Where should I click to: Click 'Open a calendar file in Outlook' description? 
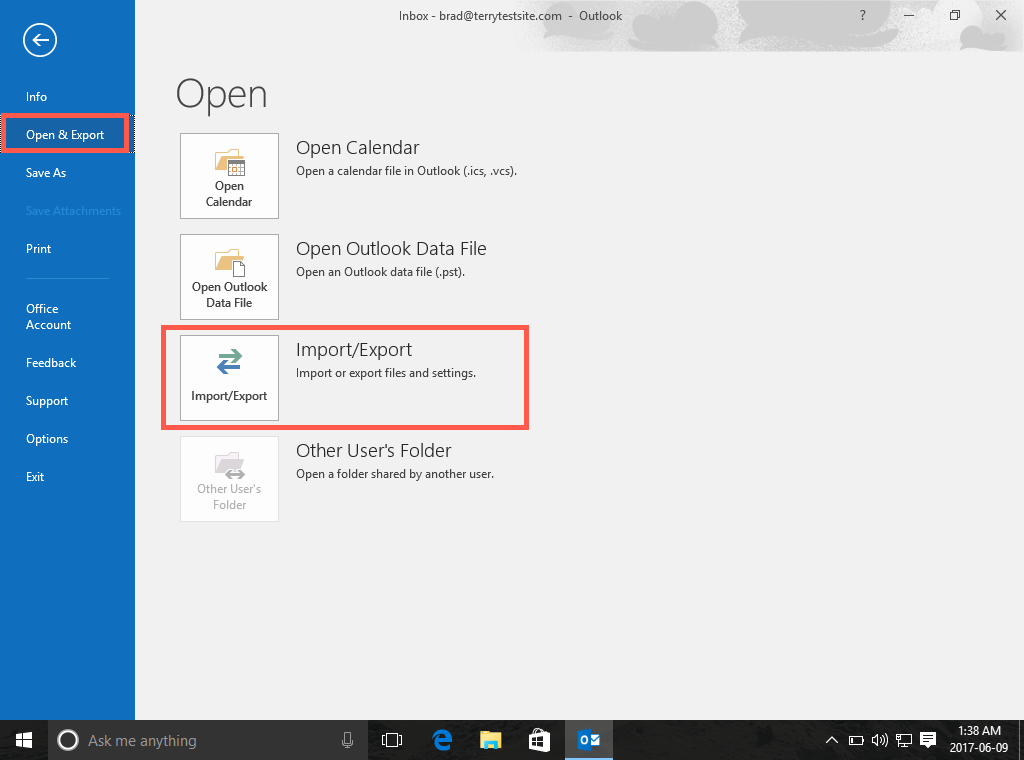[x=406, y=171]
